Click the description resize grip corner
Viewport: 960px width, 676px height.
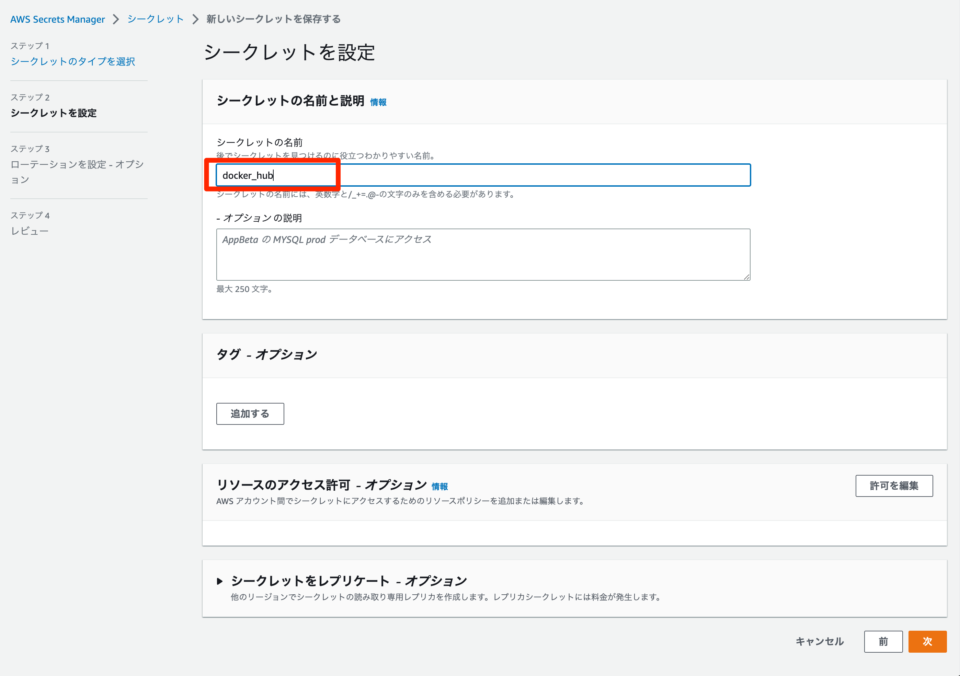click(x=746, y=277)
